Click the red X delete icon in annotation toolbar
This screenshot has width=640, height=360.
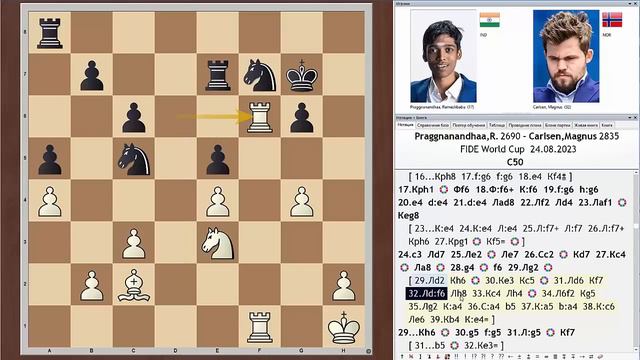411,356
